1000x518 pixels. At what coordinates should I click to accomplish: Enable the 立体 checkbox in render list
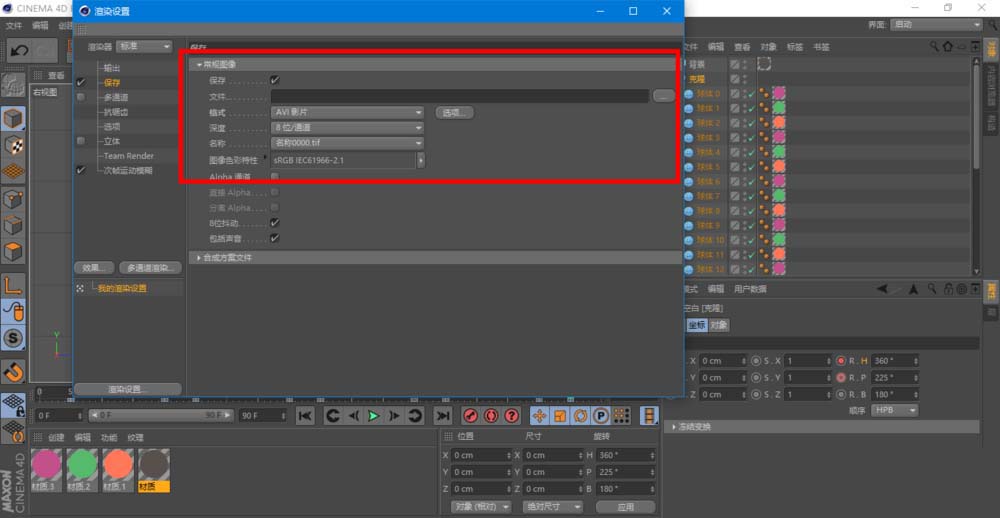point(80,141)
